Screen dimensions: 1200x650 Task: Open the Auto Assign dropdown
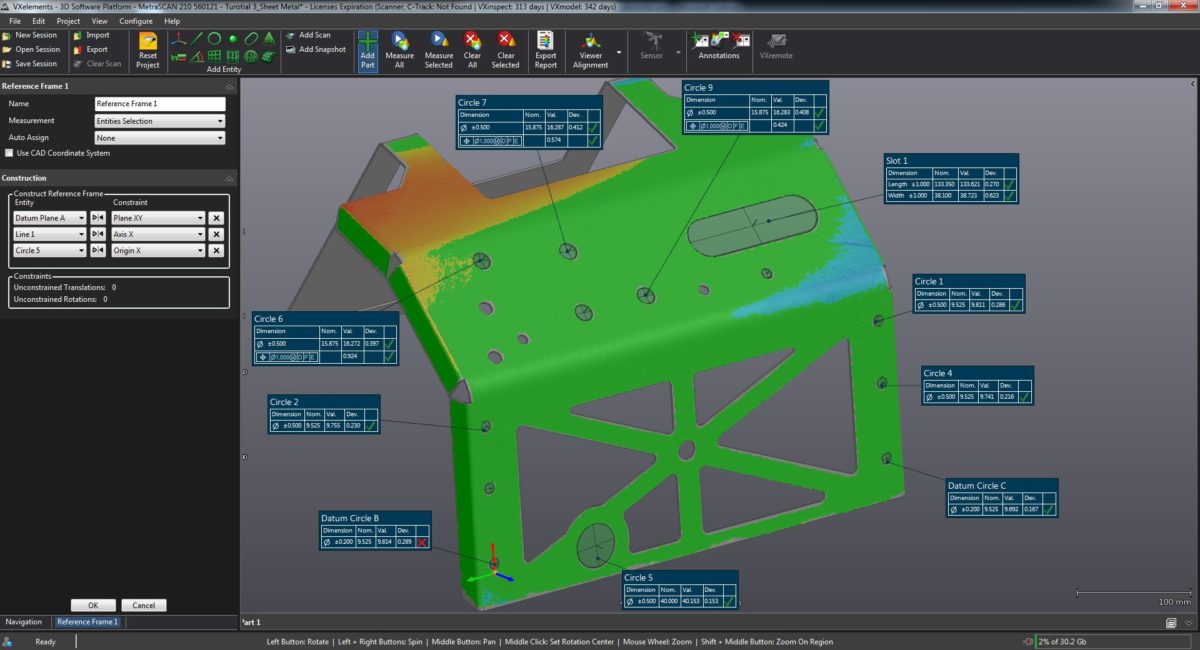(160, 137)
